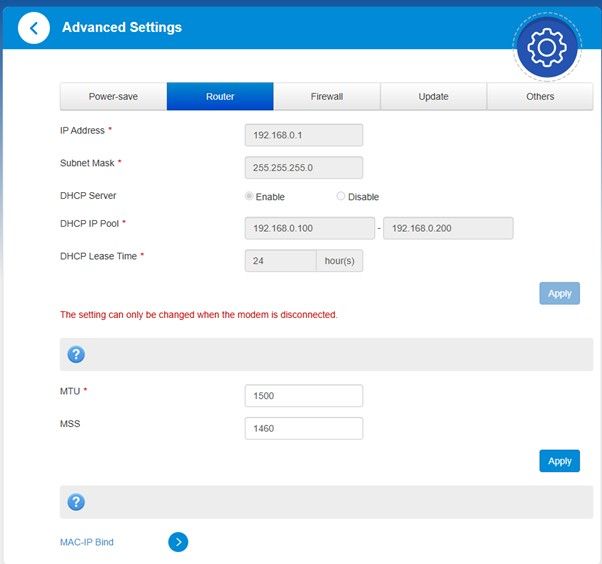Click the MSS input field

click(303, 429)
